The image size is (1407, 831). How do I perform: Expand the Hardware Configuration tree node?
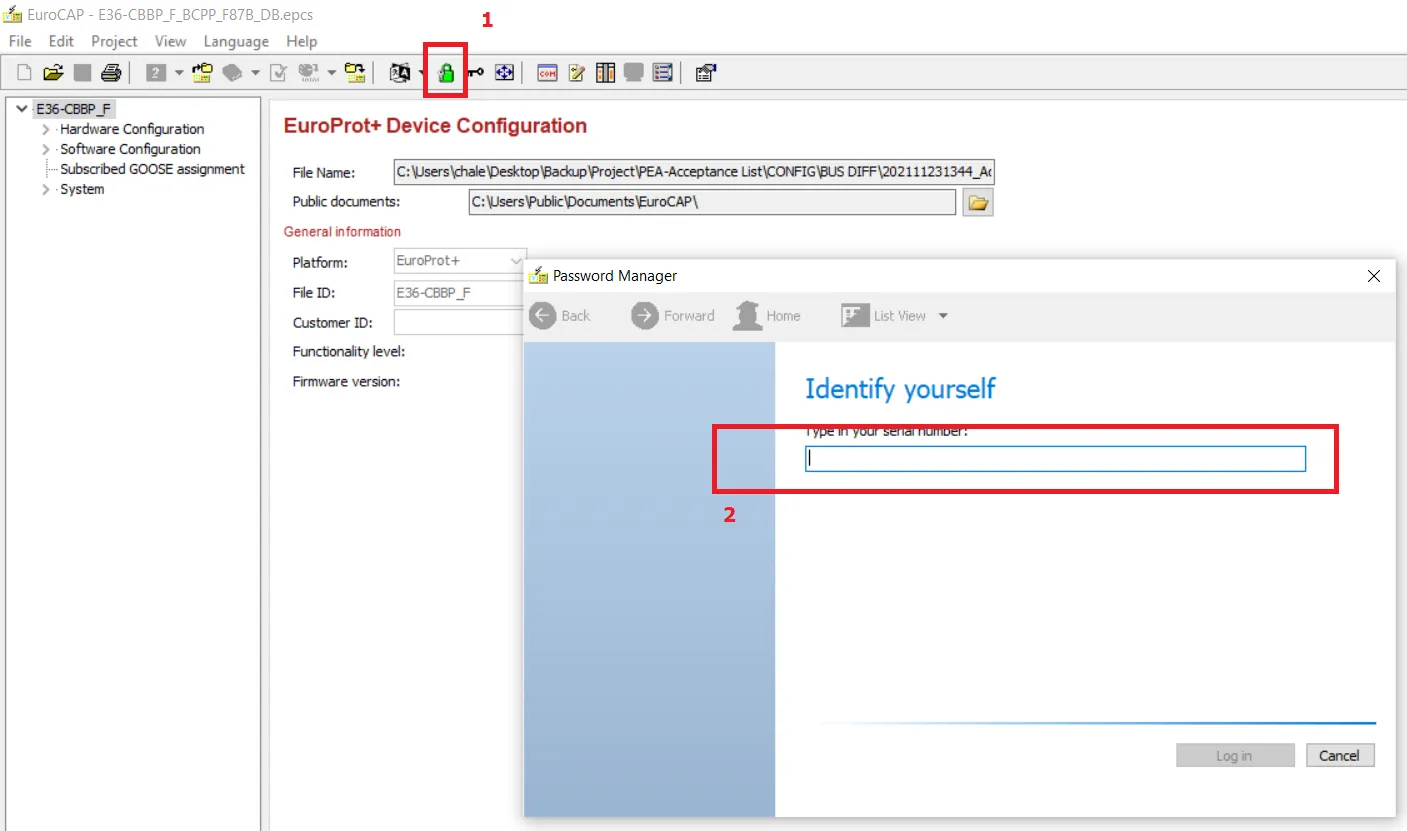pyautogui.click(x=46, y=129)
